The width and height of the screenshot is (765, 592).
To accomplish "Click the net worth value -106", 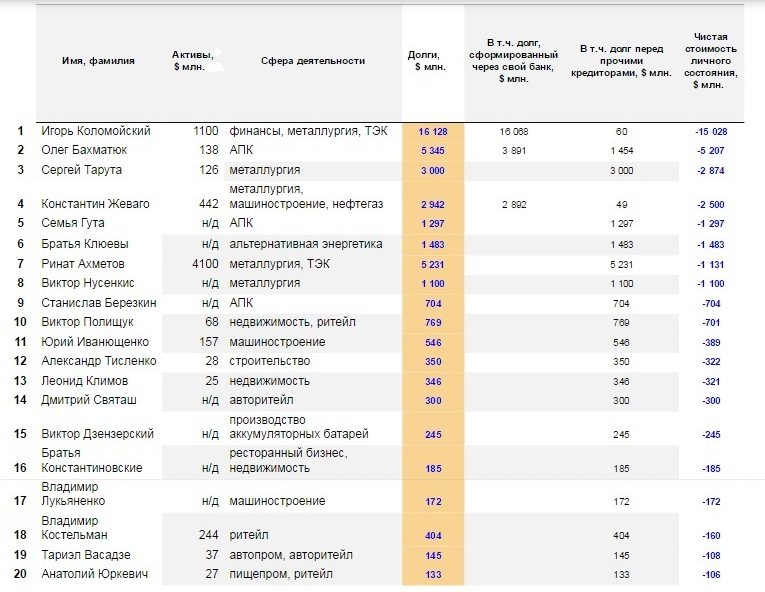I will (x=712, y=574).
